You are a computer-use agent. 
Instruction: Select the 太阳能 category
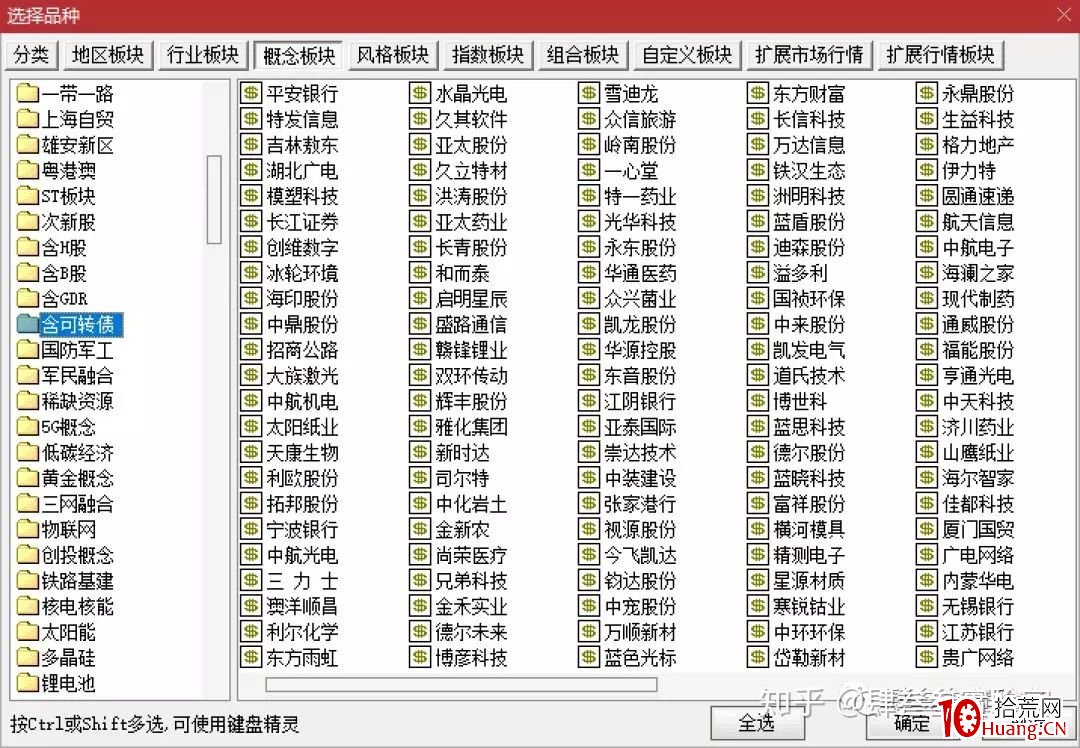coord(68,632)
